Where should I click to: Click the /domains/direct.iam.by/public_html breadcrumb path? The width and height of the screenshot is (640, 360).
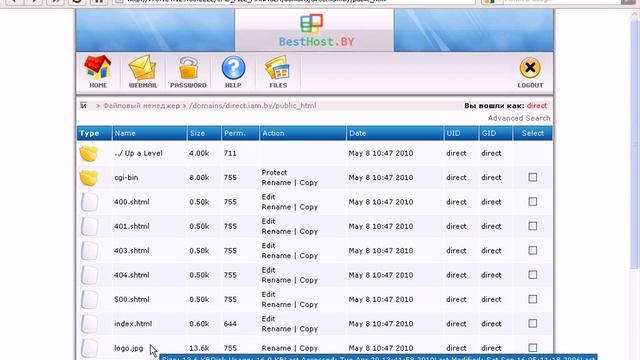pyautogui.click(x=253, y=106)
